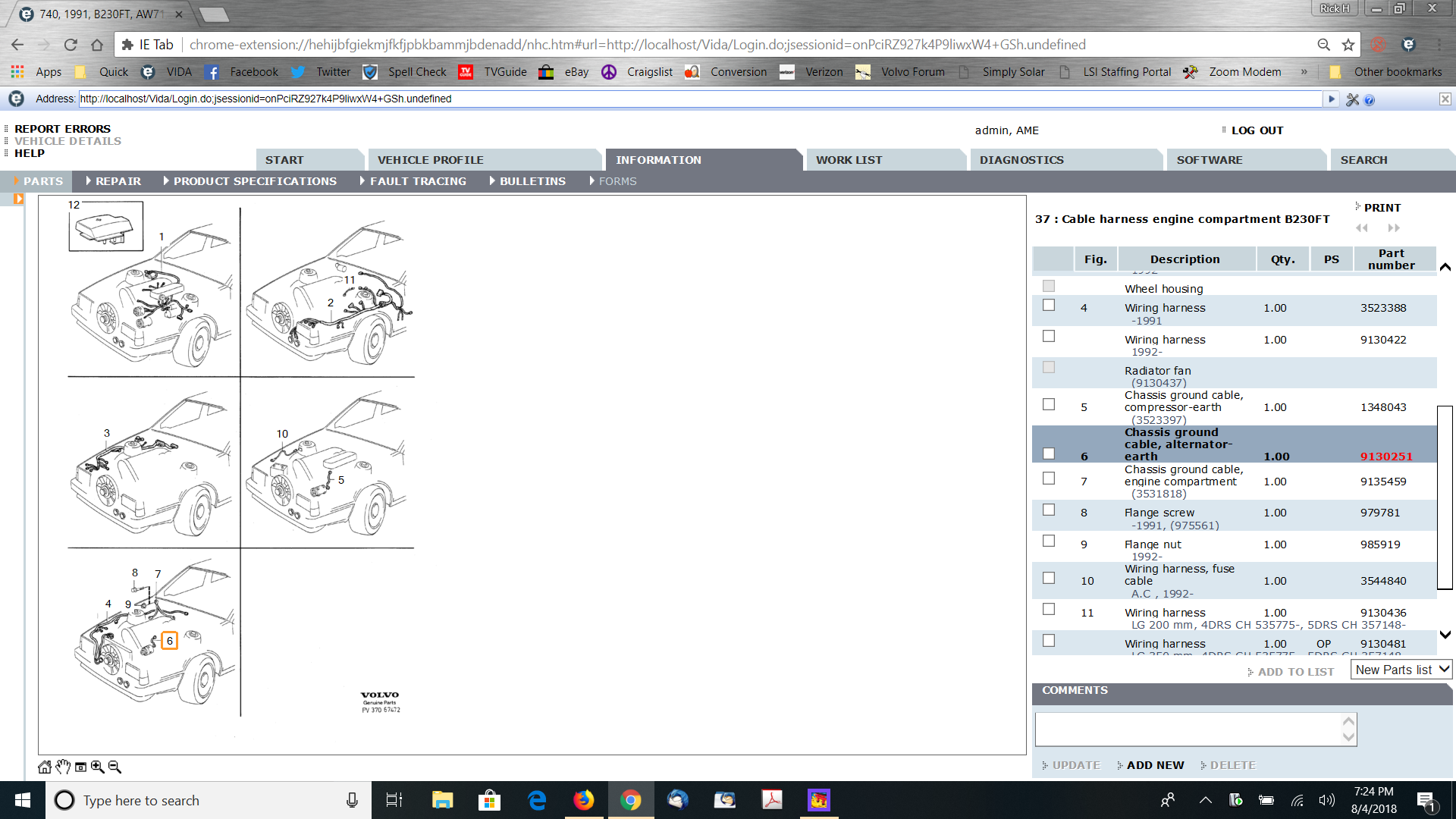This screenshot has height=819, width=1456.
Task: Click the fit-to-window icon below the diagram
Action: (x=80, y=767)
